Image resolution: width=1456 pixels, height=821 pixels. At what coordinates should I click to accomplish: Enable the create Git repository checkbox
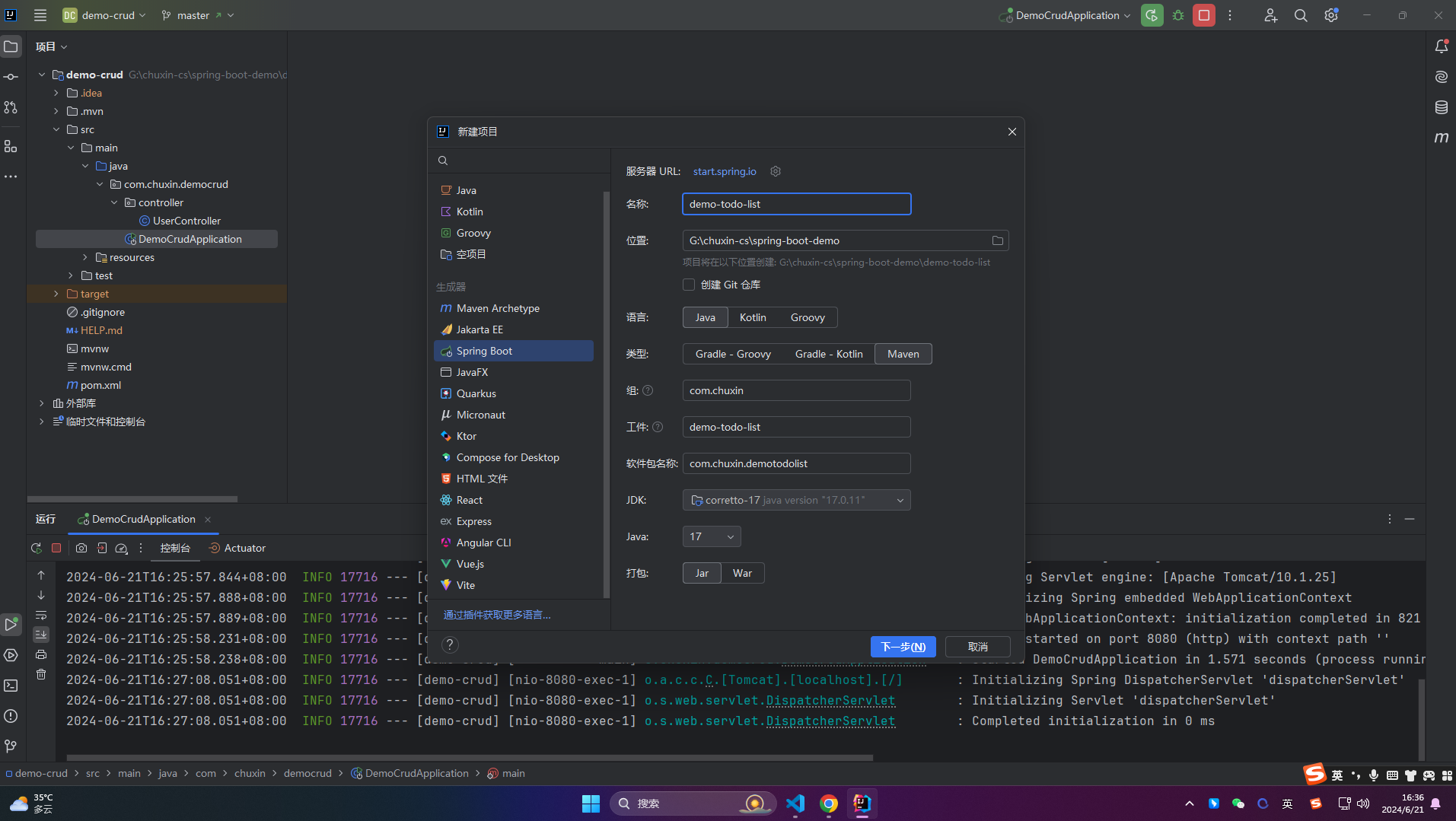[689, 285]
